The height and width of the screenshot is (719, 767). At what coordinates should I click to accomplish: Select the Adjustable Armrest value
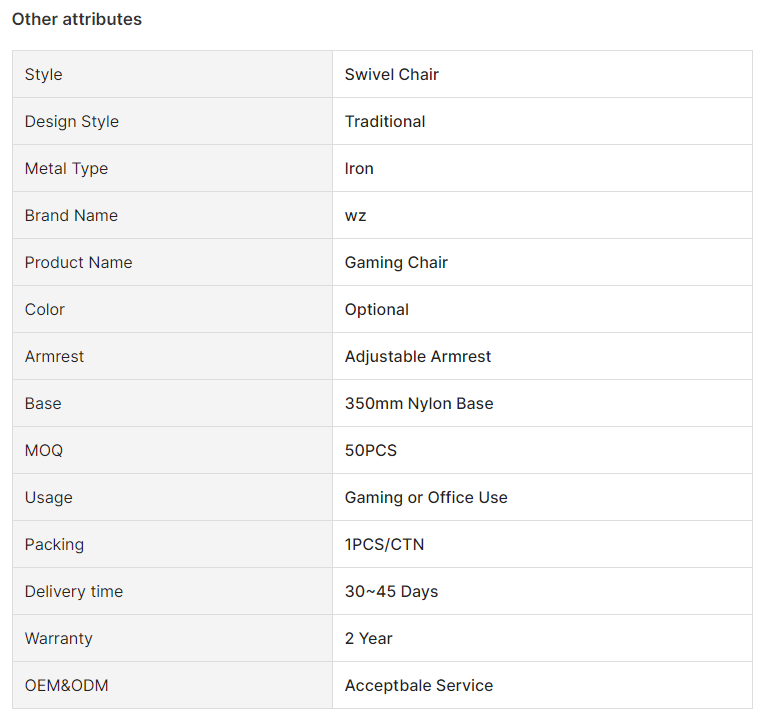pyautogui.click(x=418, y=357)
